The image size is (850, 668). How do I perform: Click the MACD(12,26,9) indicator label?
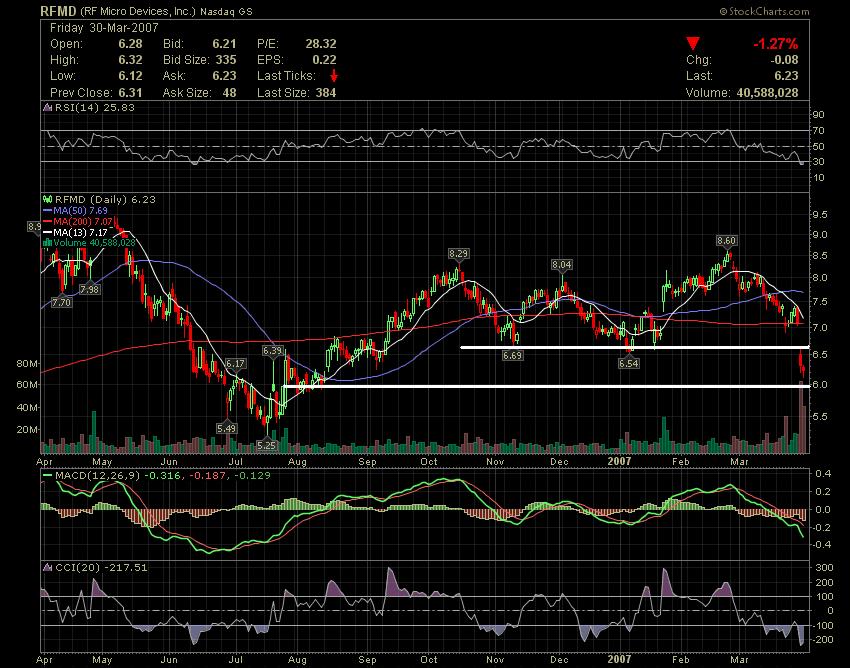click(x=98, y=476)
